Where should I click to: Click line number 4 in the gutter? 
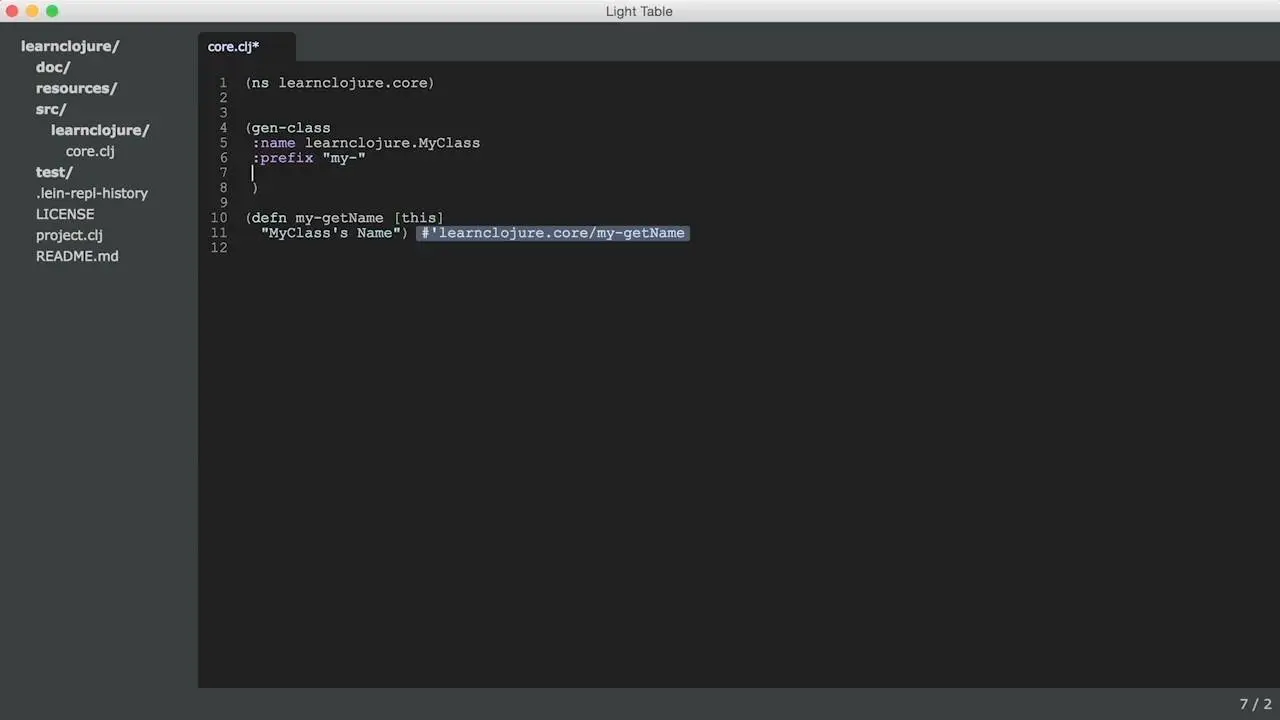[x=223, y=128]
